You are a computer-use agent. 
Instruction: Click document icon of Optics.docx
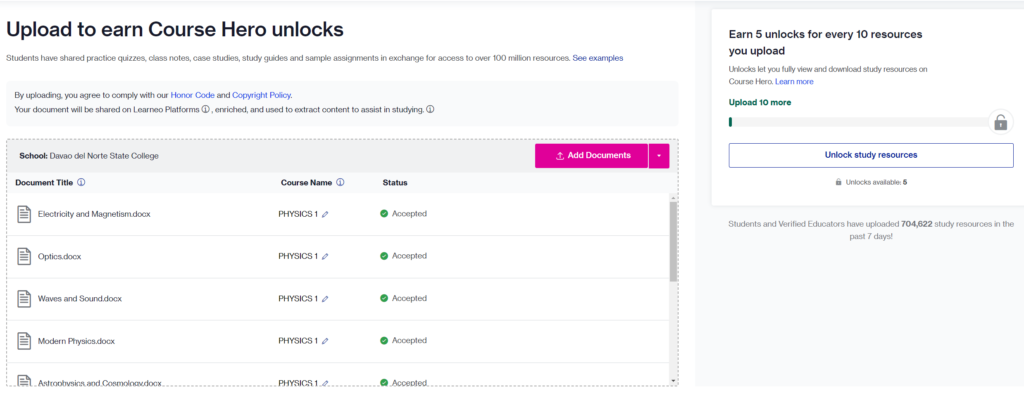click(24, 256)
